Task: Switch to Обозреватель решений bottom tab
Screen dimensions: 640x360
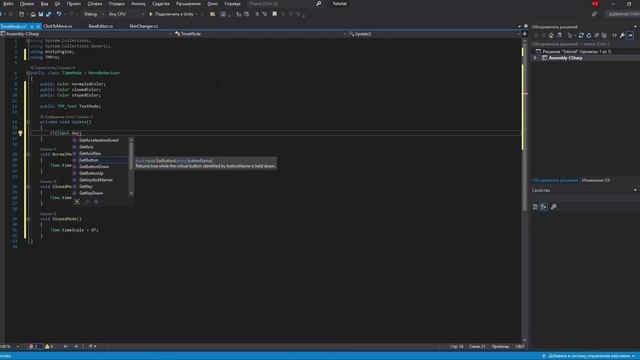Action: point(555,180)
